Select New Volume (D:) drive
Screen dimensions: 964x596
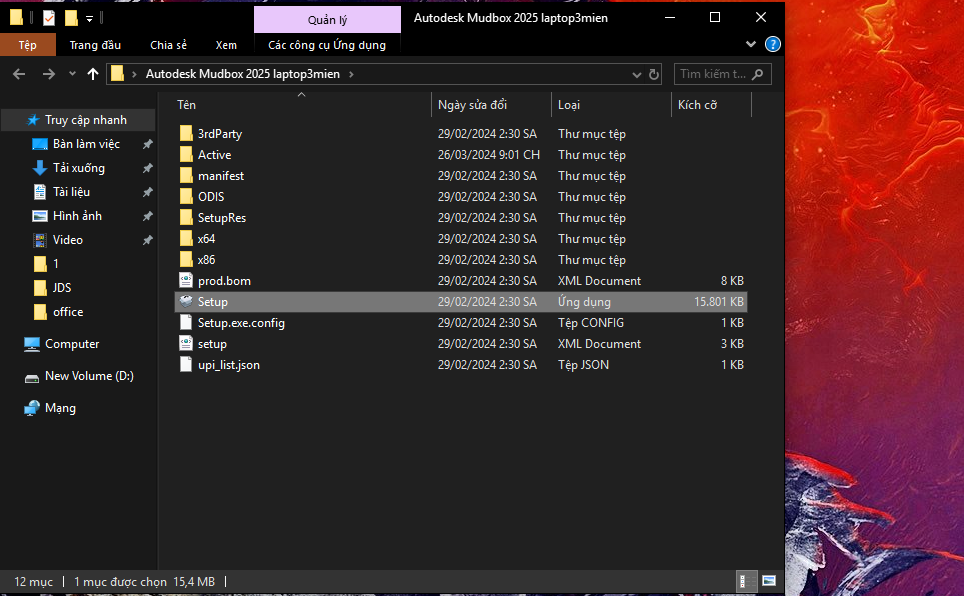(x=89, y=376)
